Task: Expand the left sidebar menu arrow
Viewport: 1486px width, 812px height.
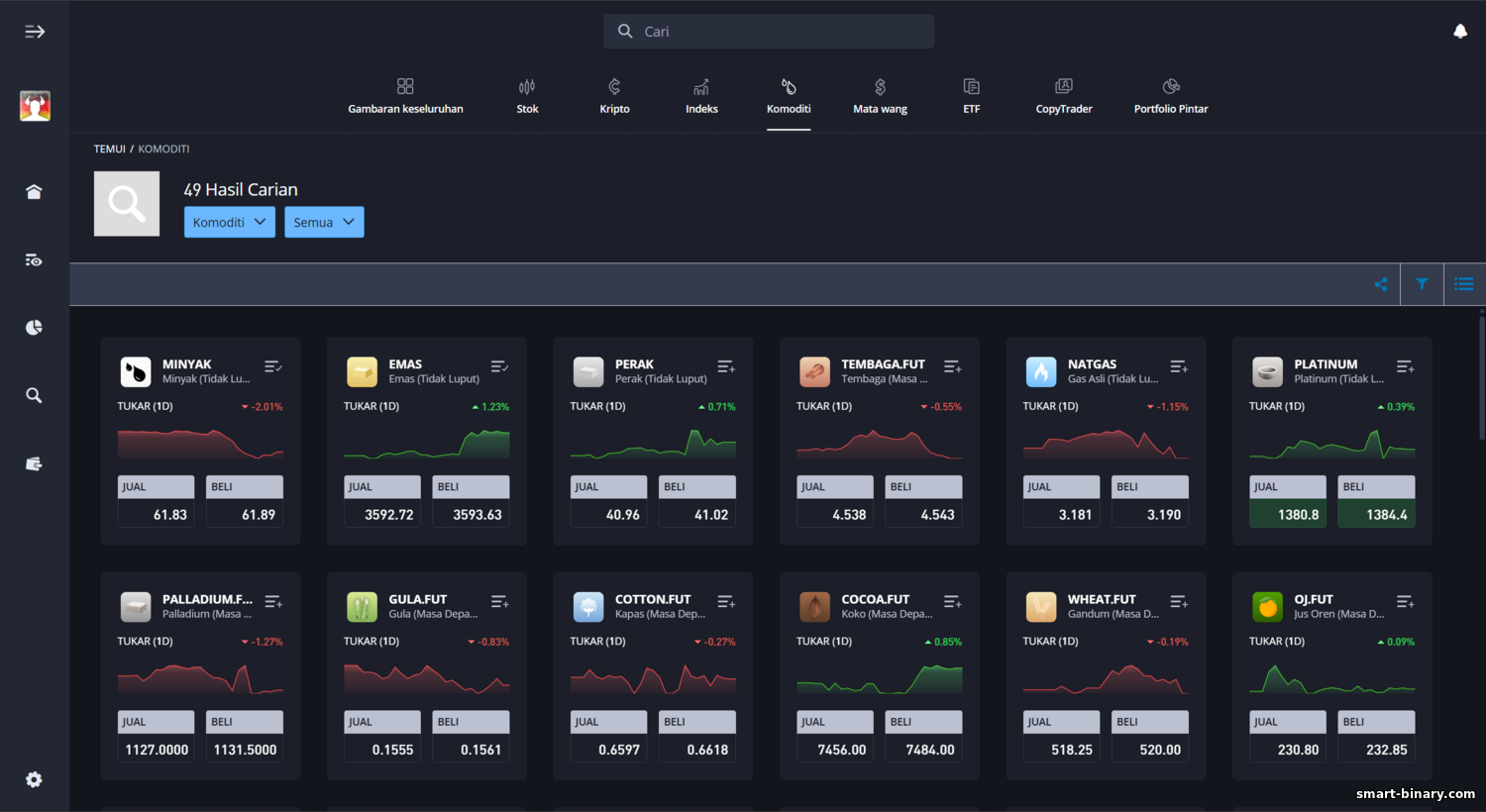Action: (x=35, y=32)
